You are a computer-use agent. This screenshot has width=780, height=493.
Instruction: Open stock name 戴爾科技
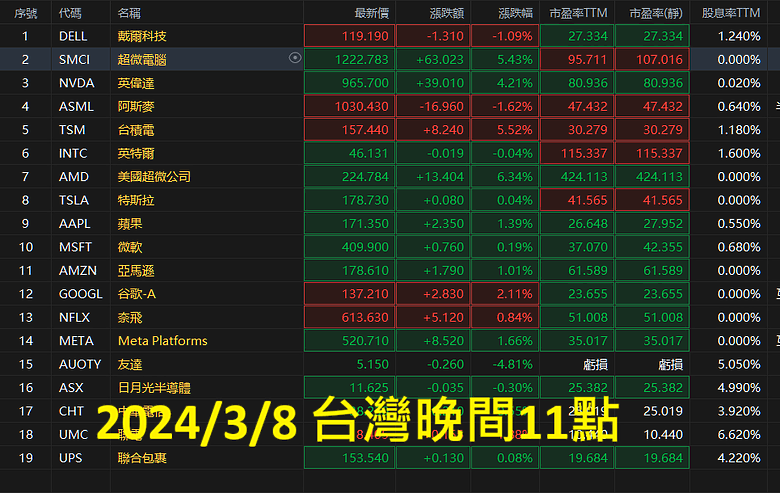click(x=142, y=36)
